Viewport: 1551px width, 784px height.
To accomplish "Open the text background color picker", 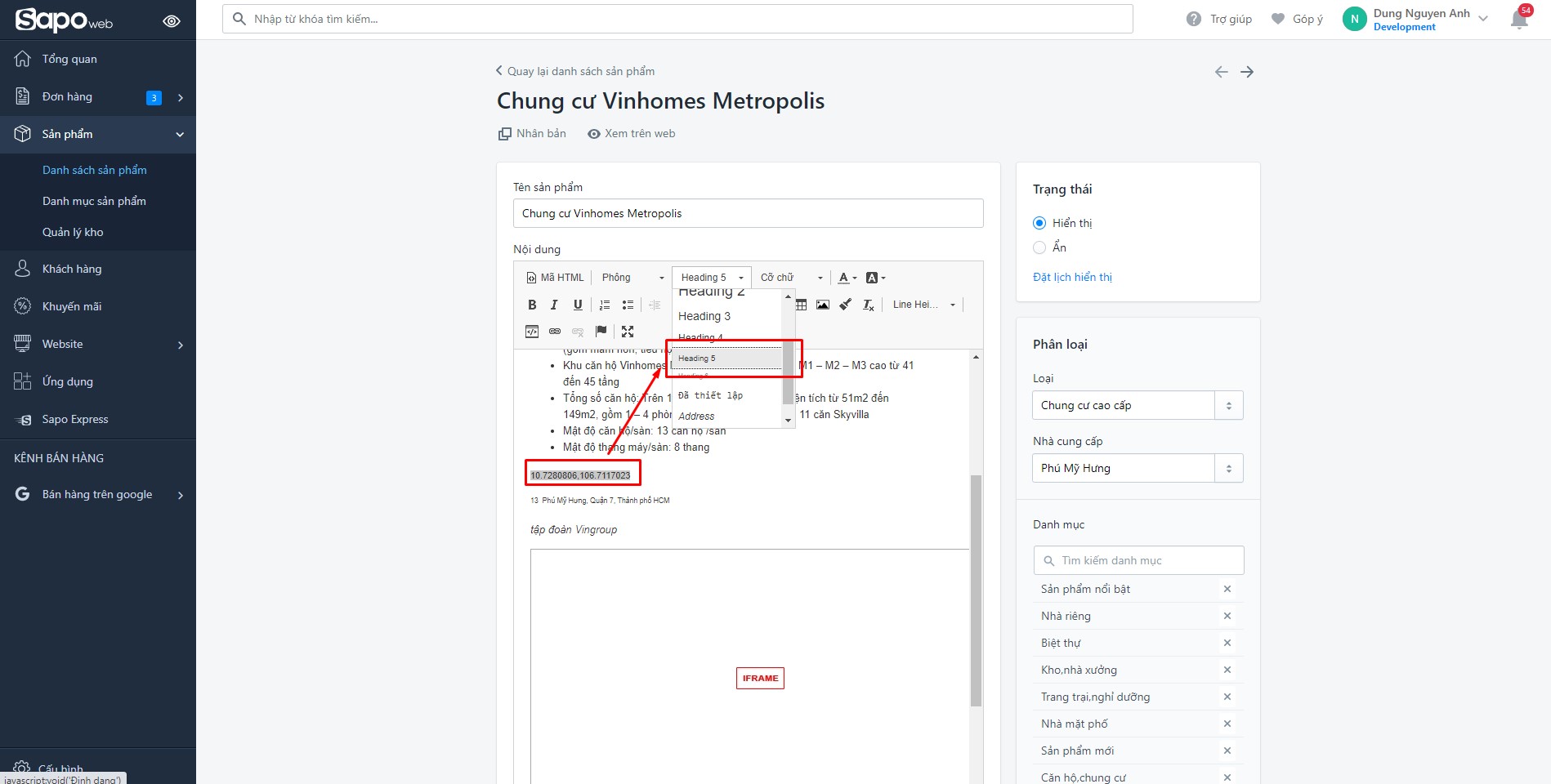I will coord(875,278).
